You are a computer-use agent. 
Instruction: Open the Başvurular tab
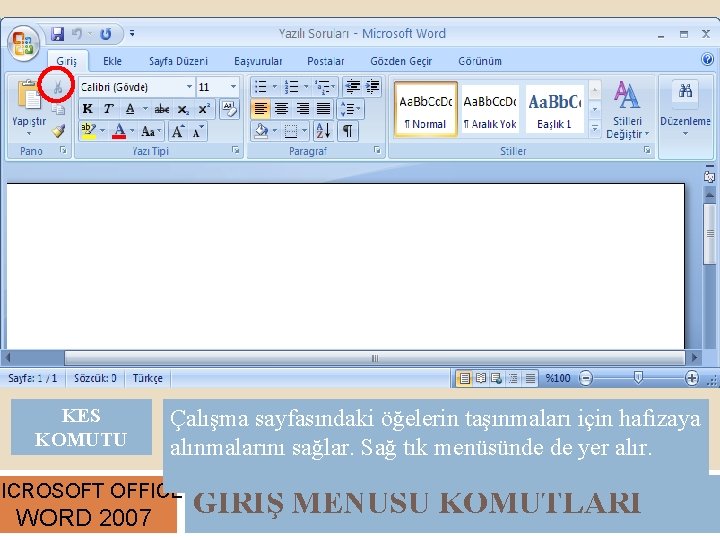tap(258, 61)
